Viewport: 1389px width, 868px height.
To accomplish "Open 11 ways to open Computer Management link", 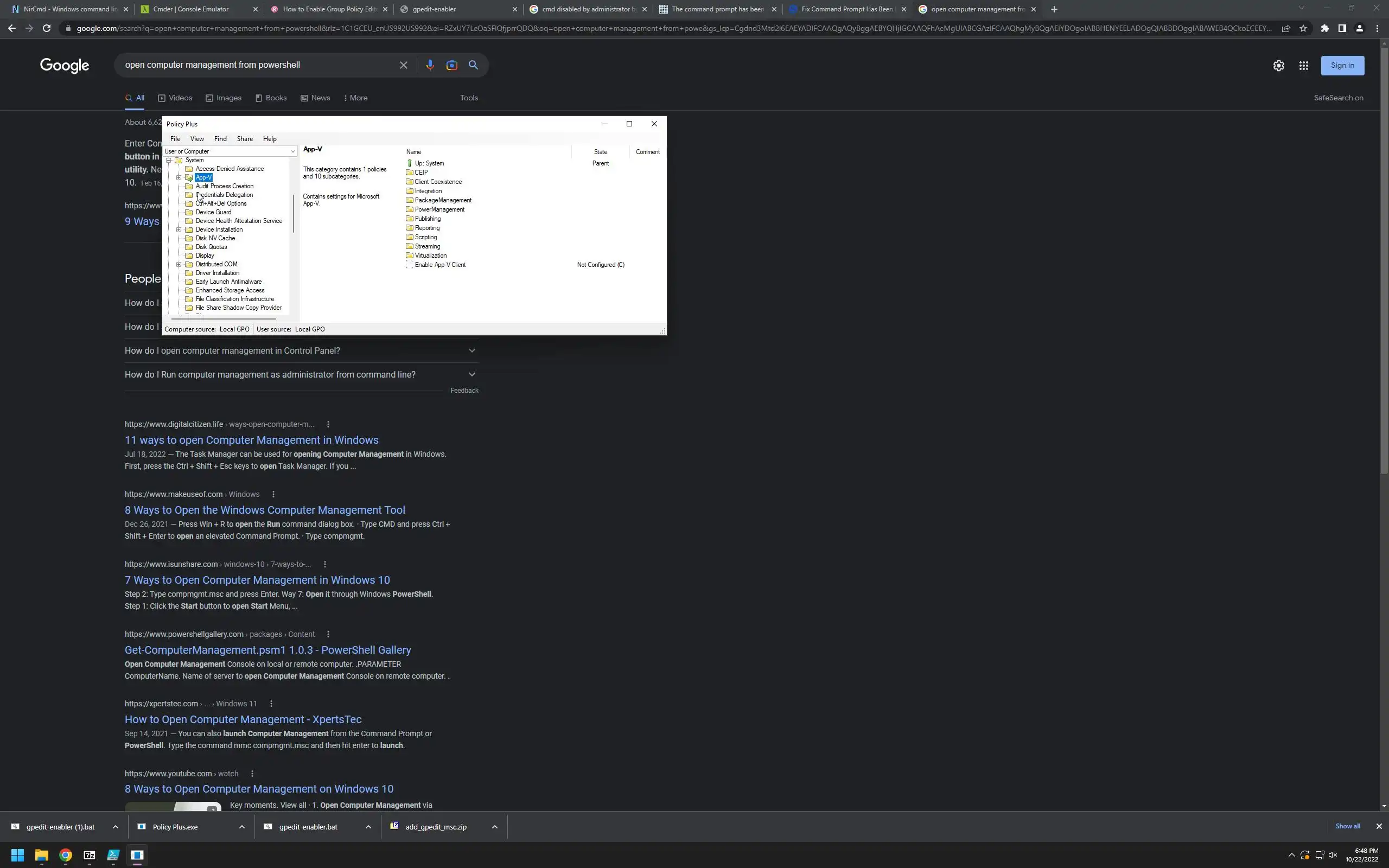I will [251, 441].
